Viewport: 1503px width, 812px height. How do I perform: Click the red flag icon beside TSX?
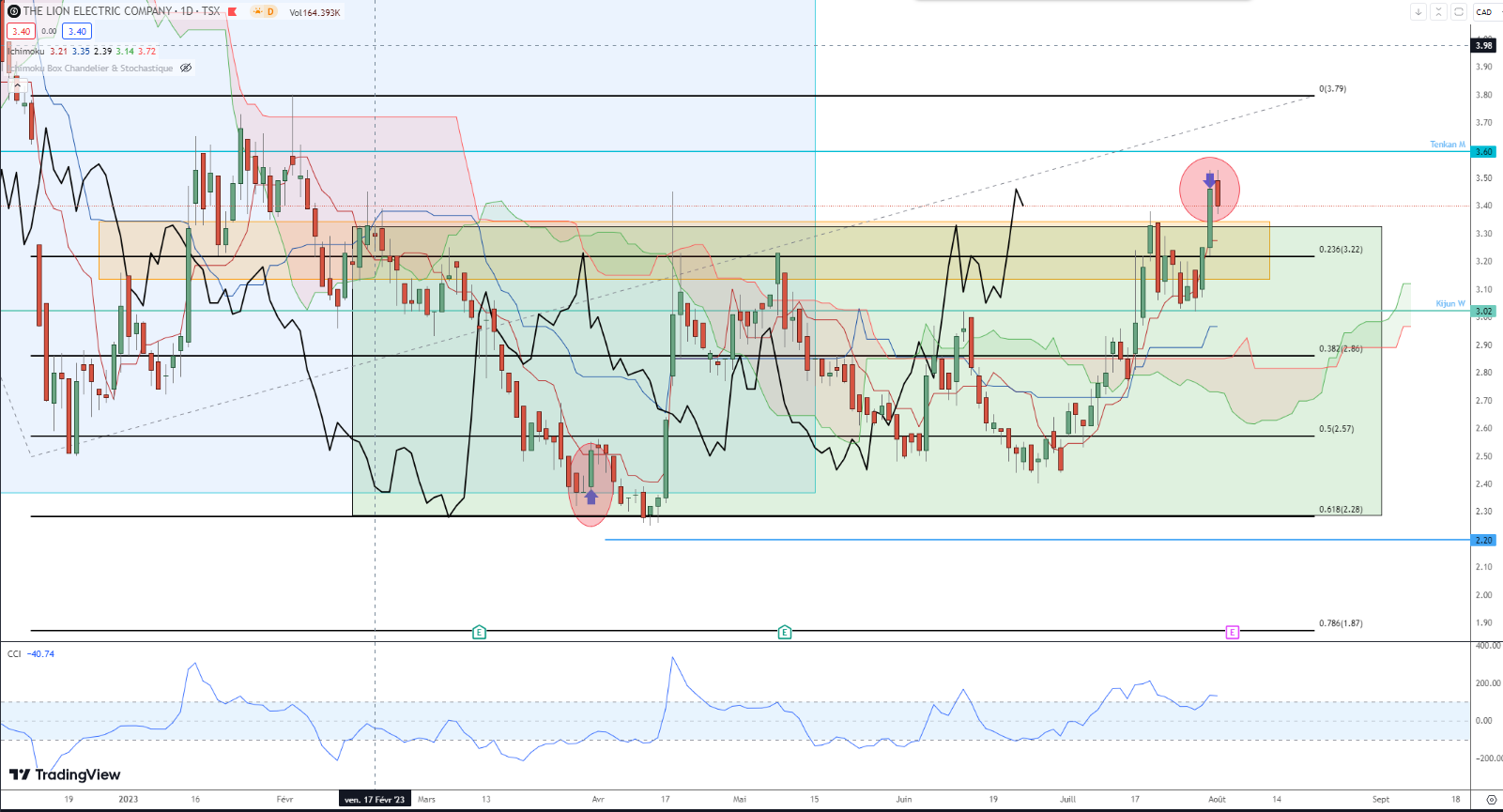[x=232, y=12]
